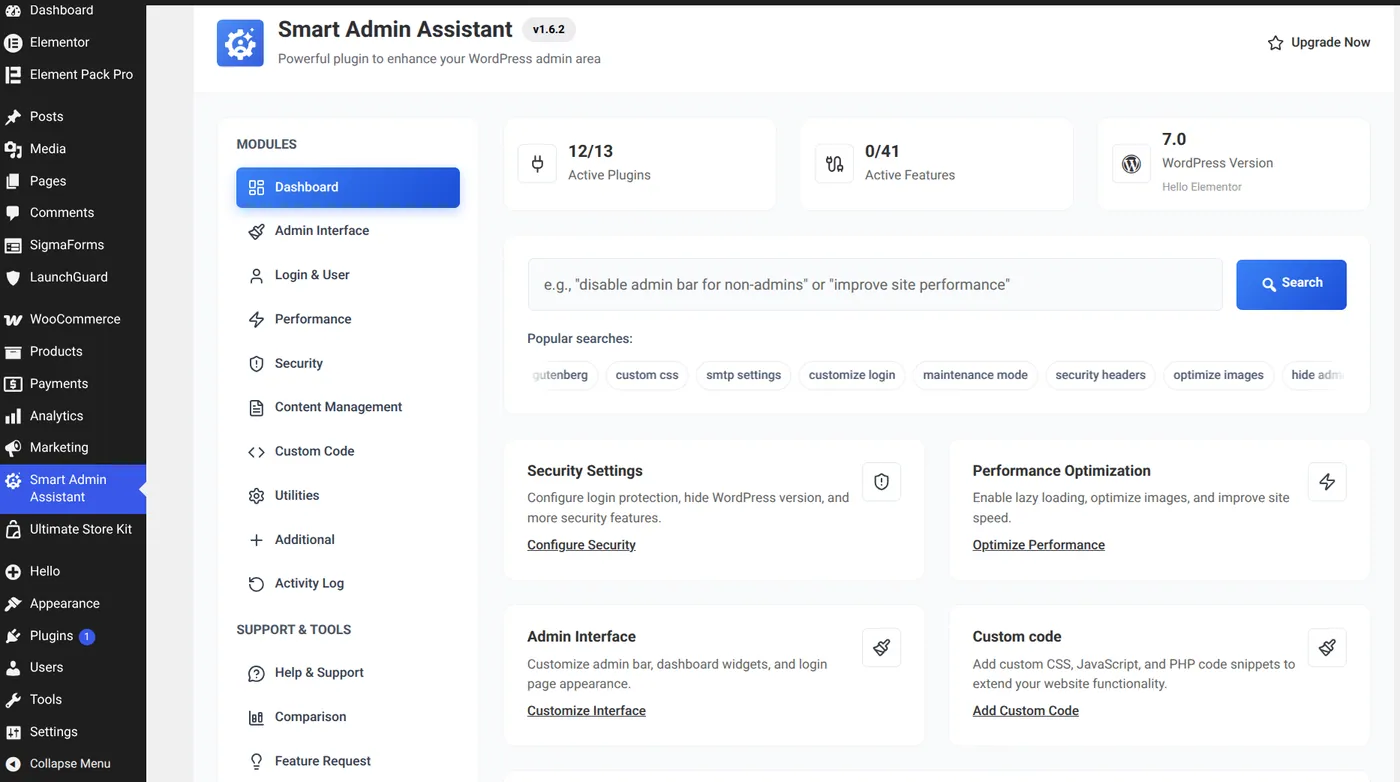Open the Performance module

click(348, 319)
